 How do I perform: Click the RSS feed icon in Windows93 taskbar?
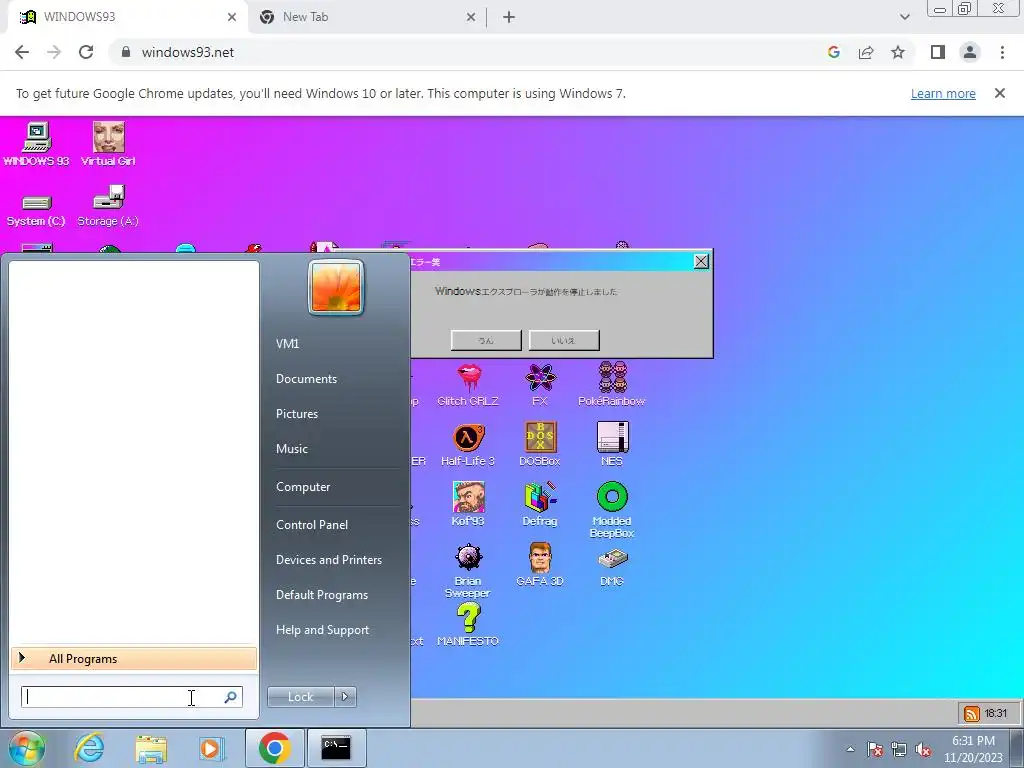pyautogui.click(x=971, y=714)
